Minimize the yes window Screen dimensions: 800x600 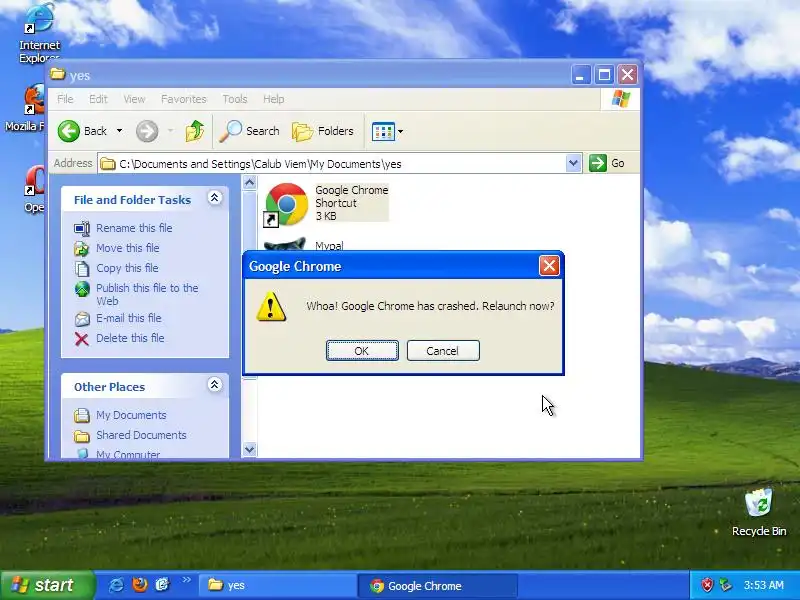(x=580, y=75)
